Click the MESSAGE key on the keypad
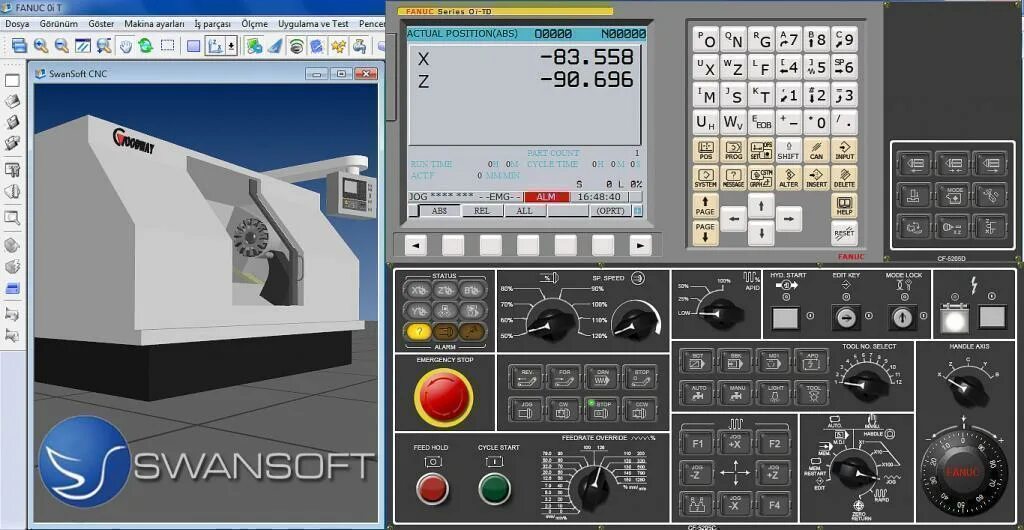Viewport: 1024px width, 530px height. tap(733, 178)
